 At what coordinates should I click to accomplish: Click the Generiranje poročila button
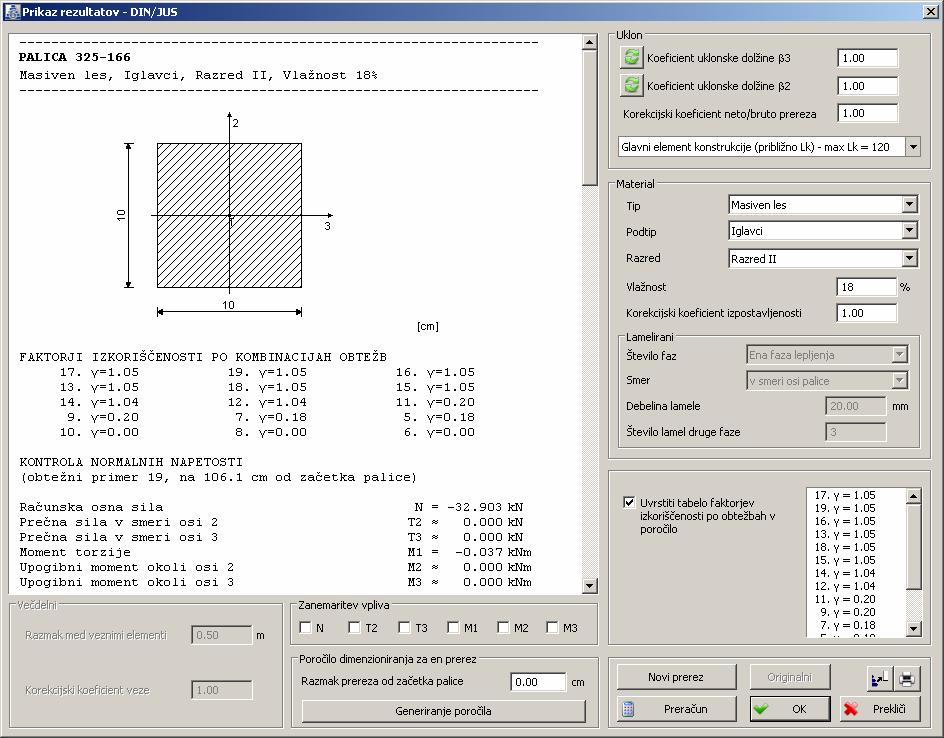[443, 711]
